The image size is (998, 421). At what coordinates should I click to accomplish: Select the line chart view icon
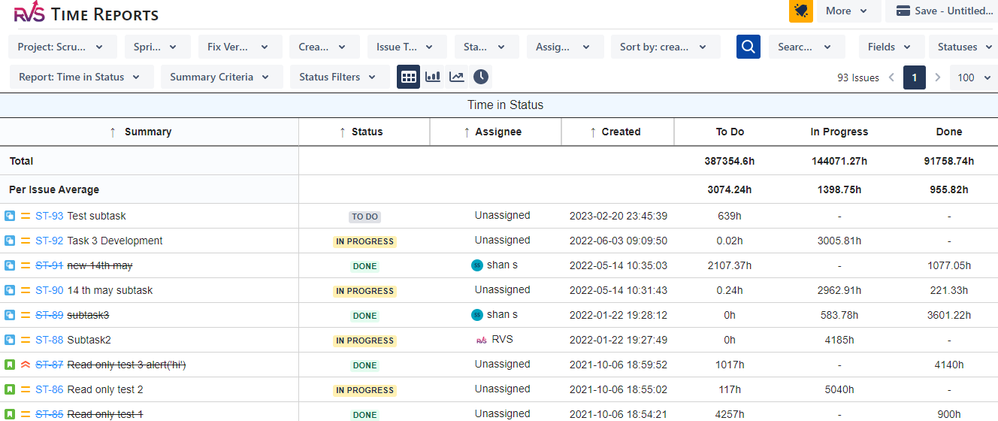[457, 77]
